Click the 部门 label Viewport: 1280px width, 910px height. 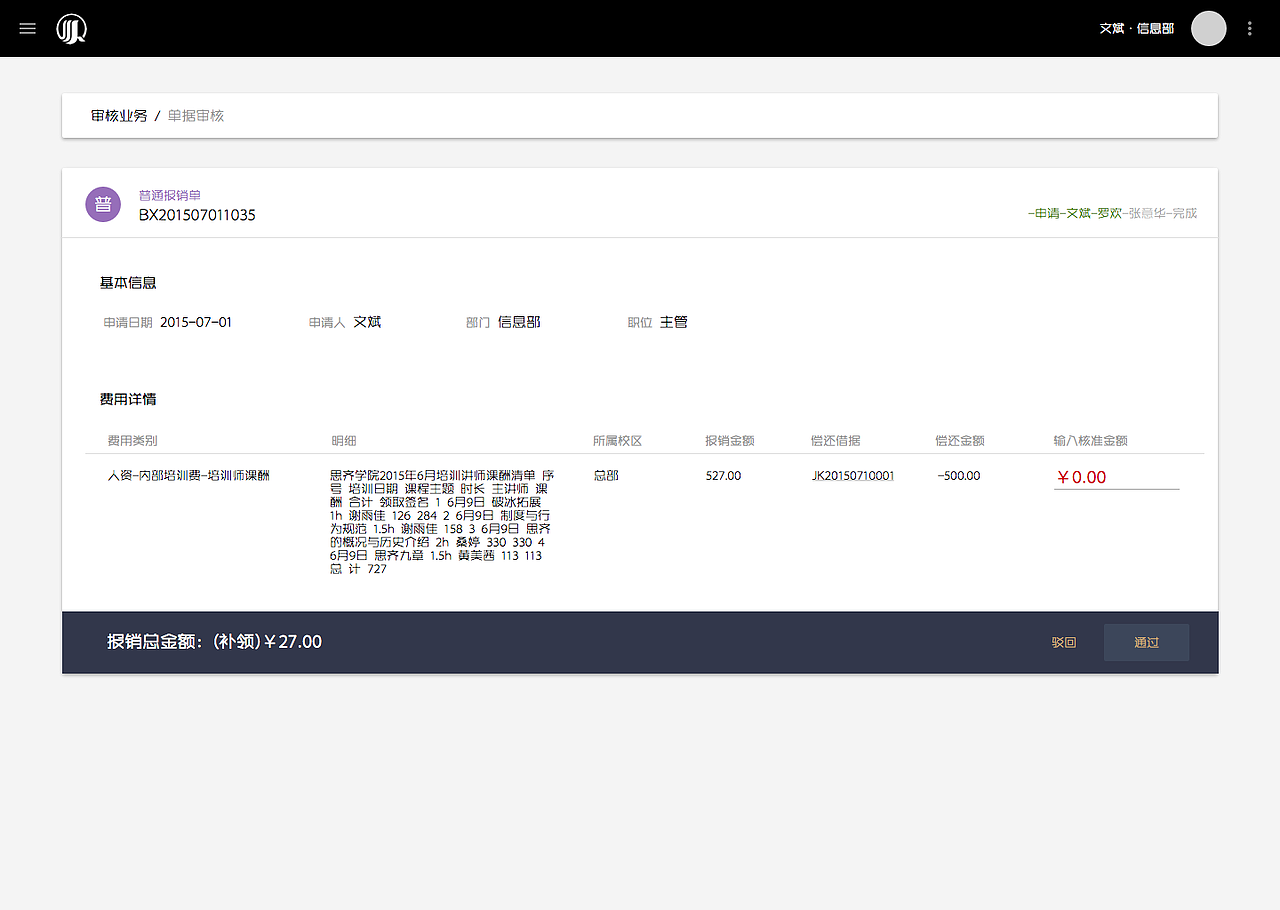click(x=478, y=323)
